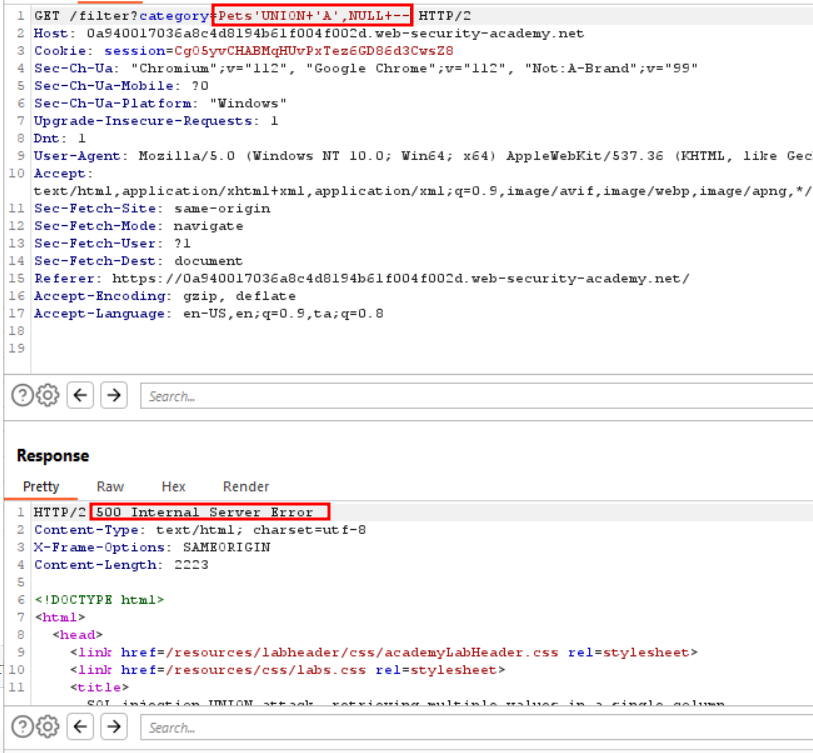Click the Sec-Fetch-User: ?1 line
The height and width of the screenshot is (753, 813).
(113, 243)
